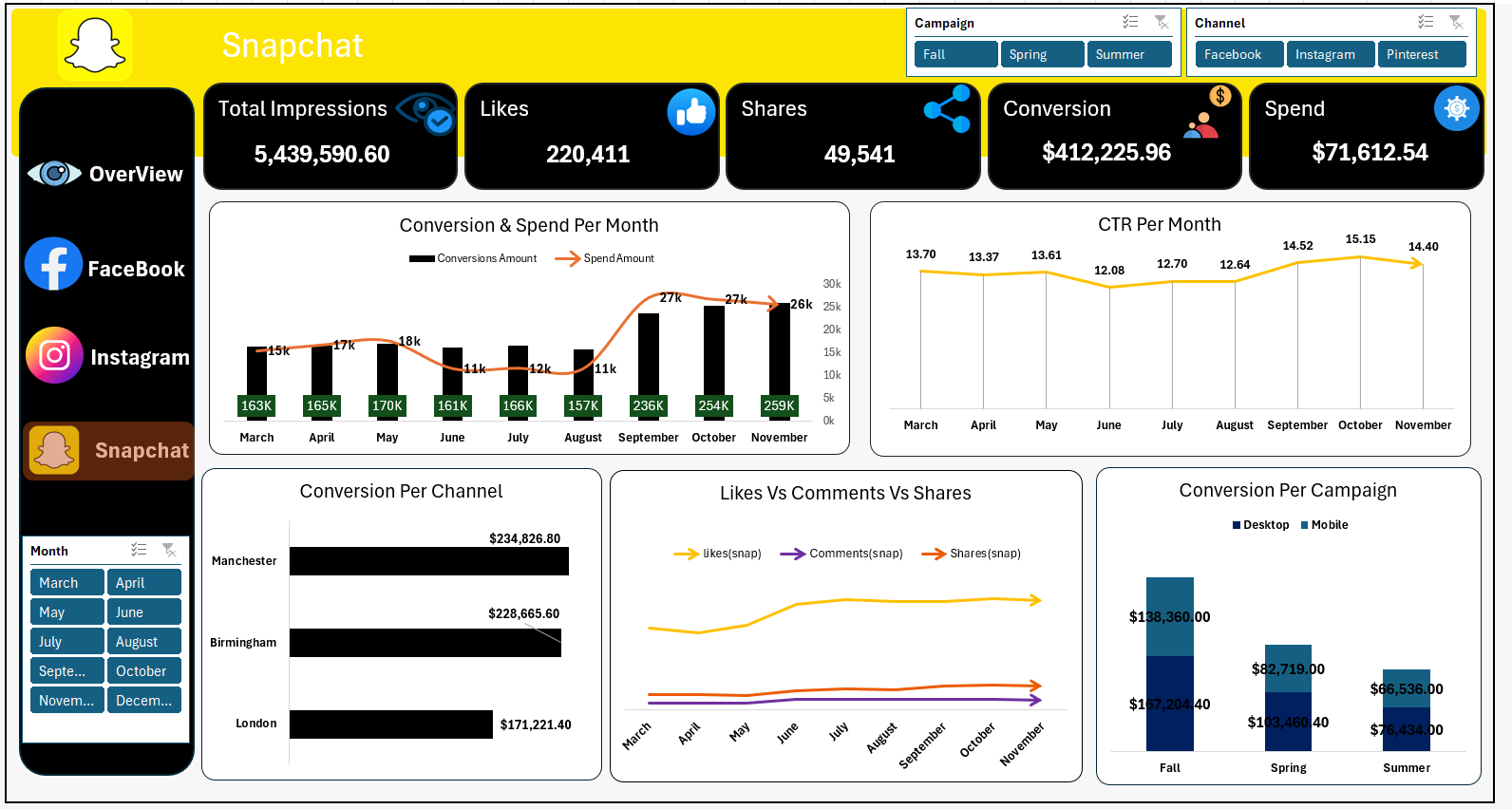Click the Mobile legend color swatch

coord(1305,525)
